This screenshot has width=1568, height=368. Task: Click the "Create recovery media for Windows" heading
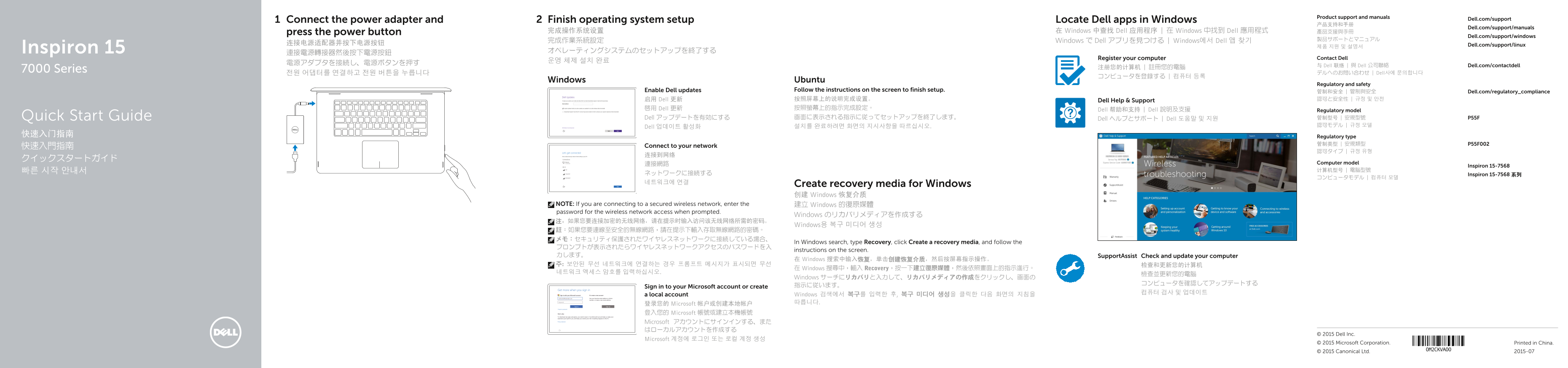click(882, 183)
